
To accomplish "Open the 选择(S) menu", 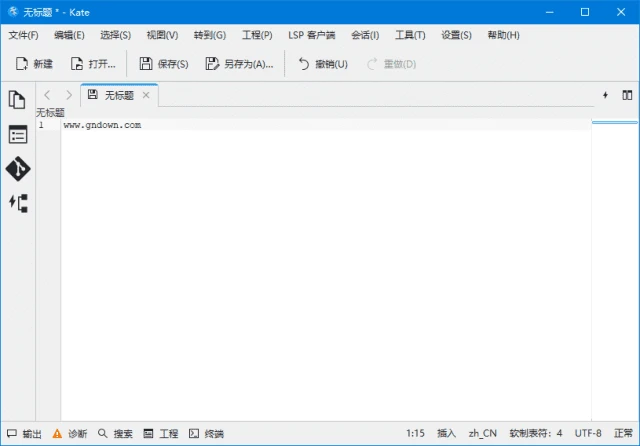I will point(116,35).
